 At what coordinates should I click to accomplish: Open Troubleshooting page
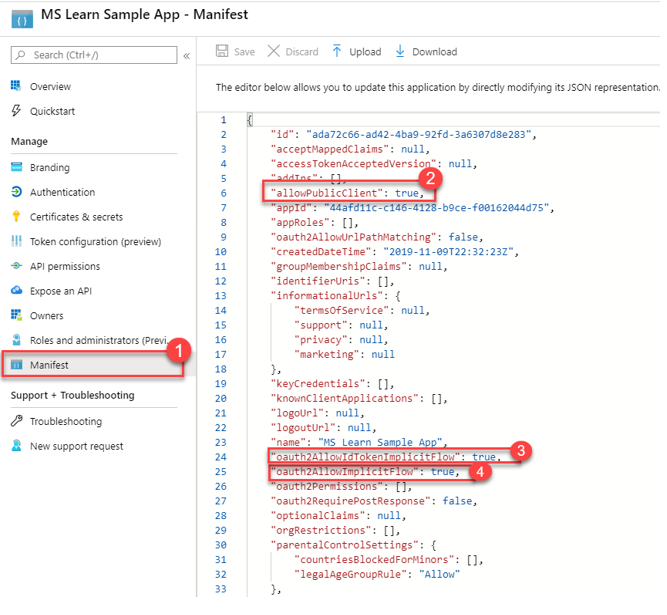point(66,421)
